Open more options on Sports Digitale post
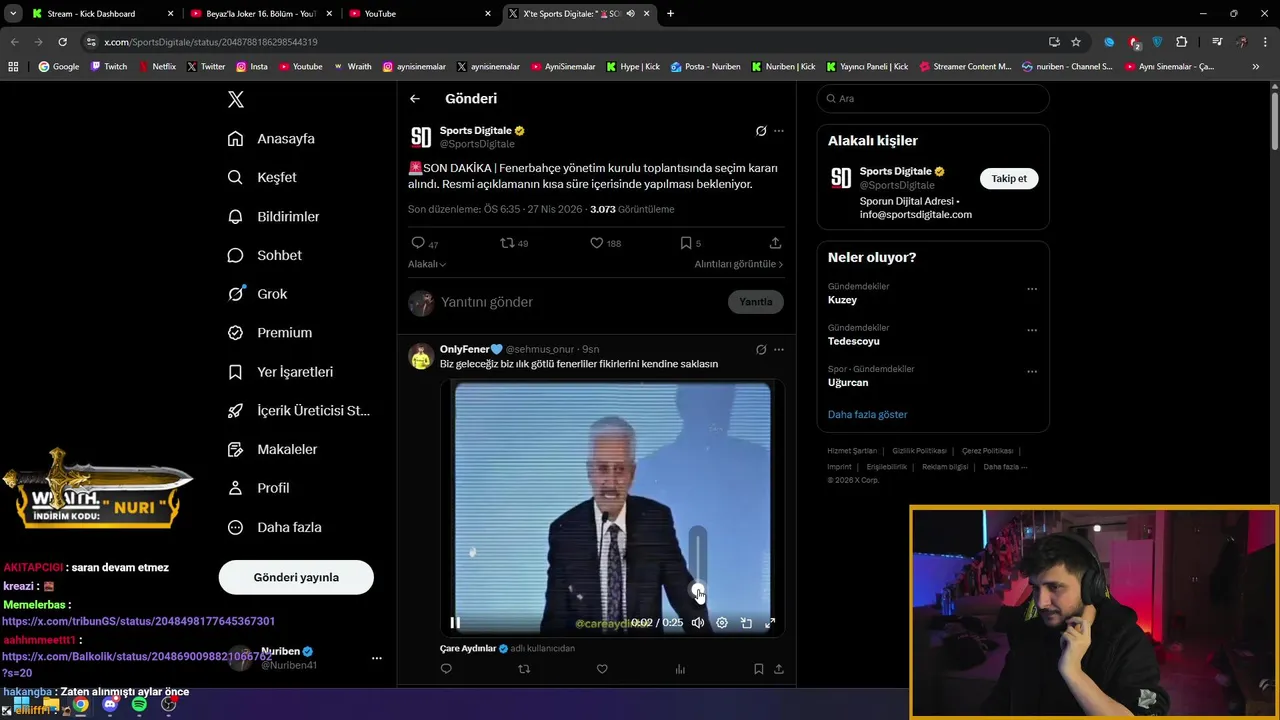The width and height of the screenshot is (1280, 720). [779, 131]
